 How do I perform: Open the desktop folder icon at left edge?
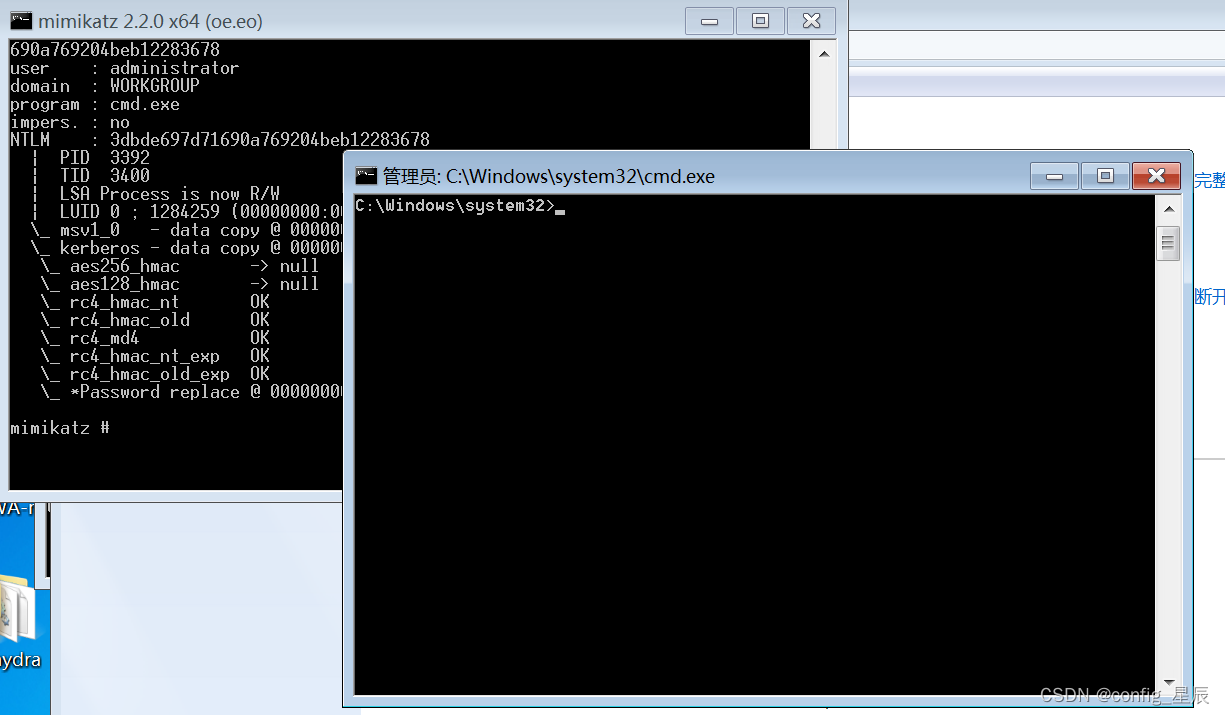(17, 610)
